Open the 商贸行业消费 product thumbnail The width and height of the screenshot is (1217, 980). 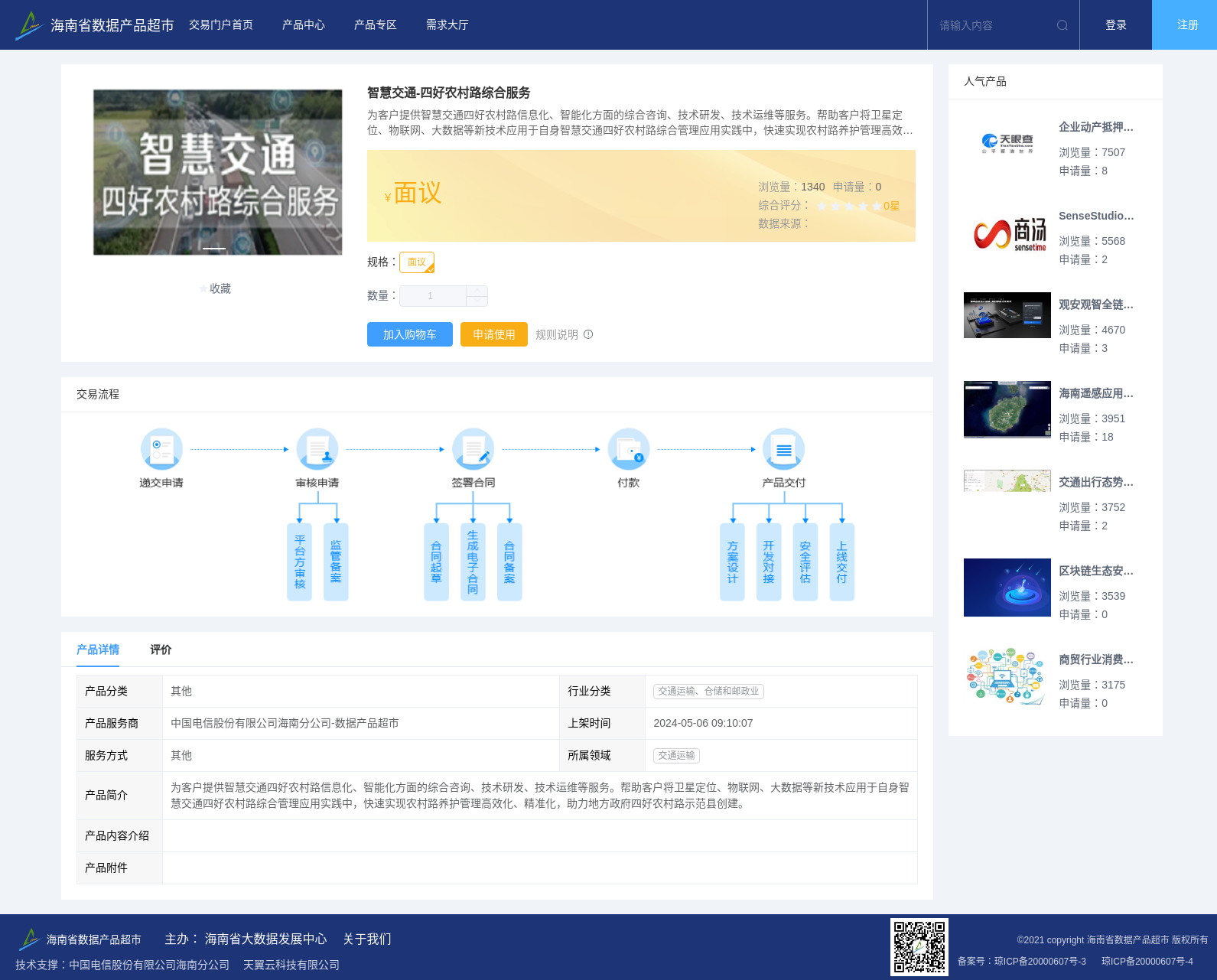pos(1007,676)
